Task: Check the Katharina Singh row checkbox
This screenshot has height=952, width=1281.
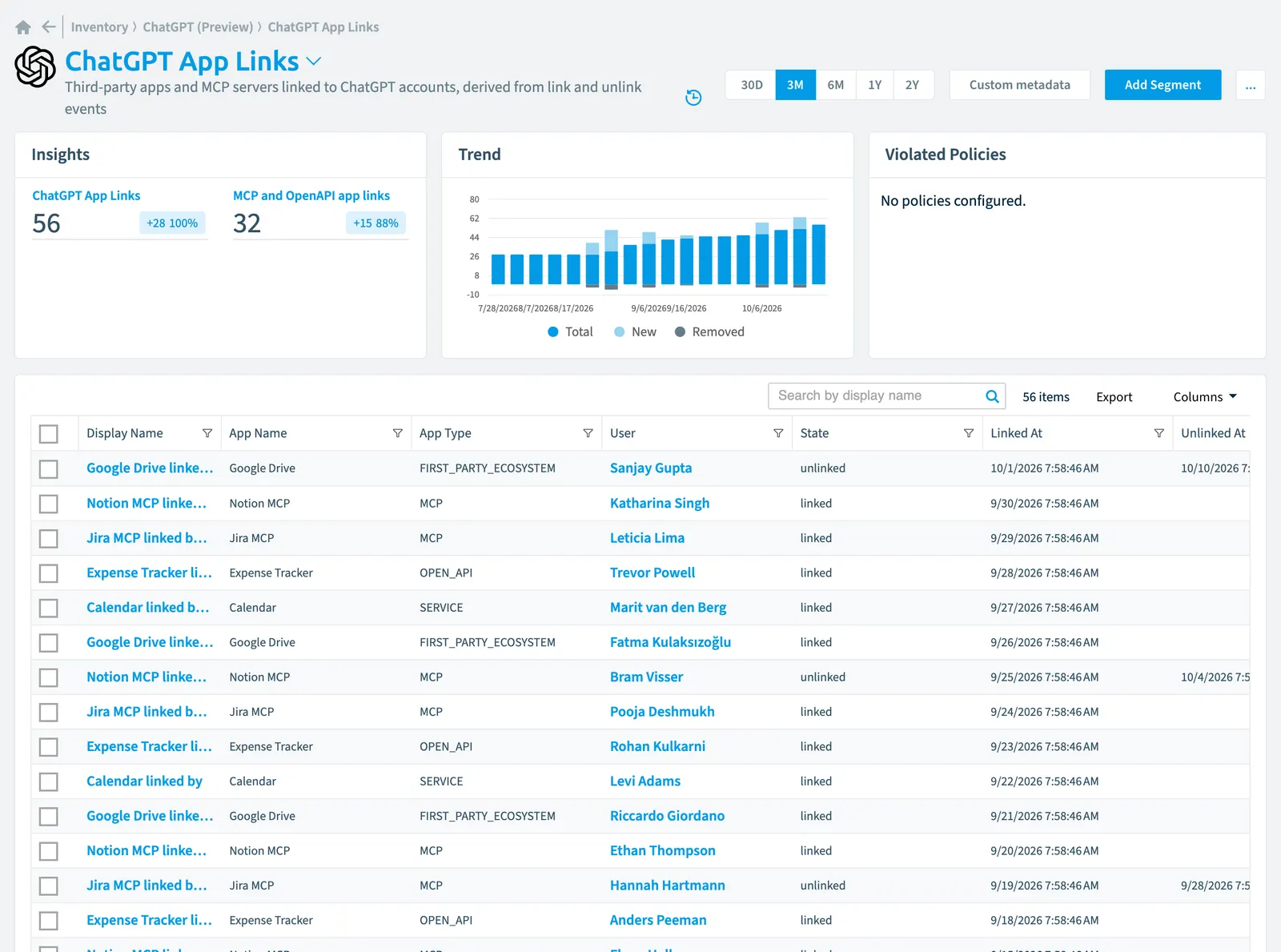Action: coord(49,504)
